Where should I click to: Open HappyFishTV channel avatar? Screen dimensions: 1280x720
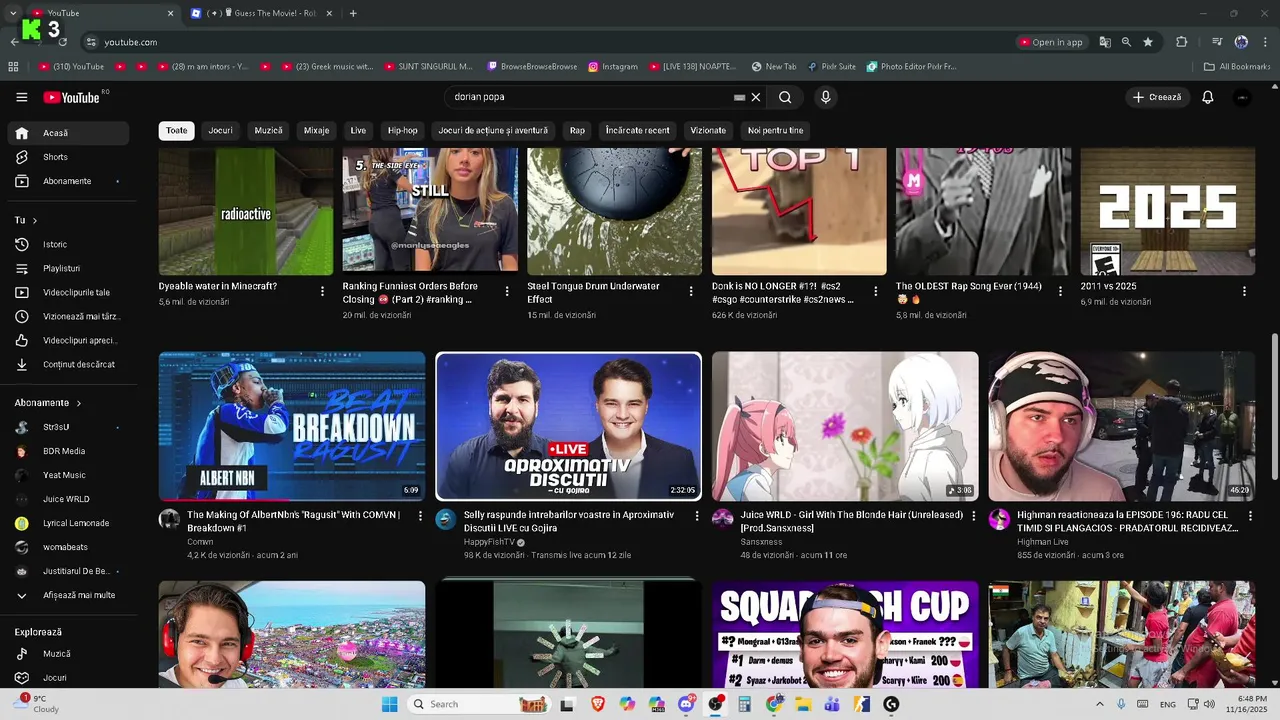coord(446,519)
